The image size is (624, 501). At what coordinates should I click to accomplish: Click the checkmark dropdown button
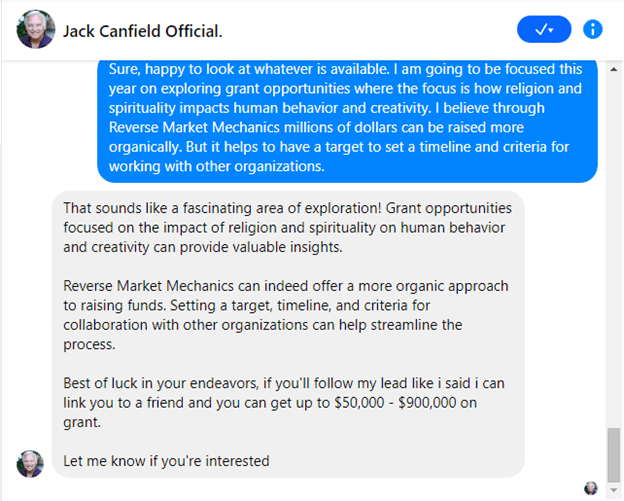click(544, 30)
